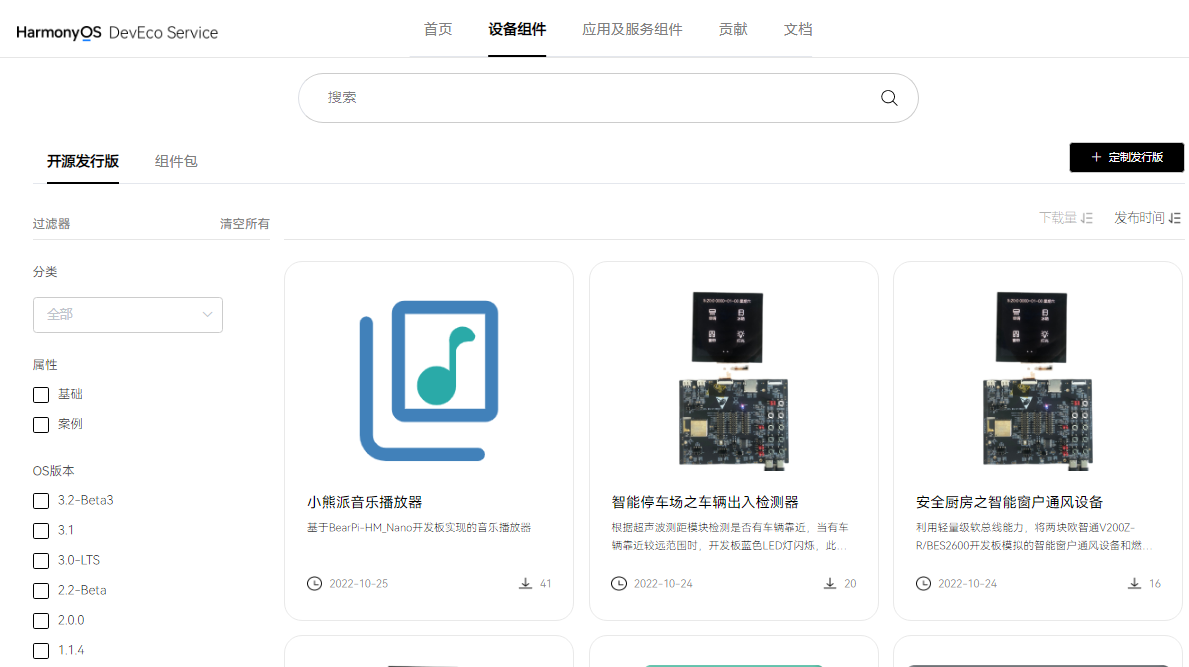Viewport: 1189px width, 667px height.
Task: Enable the 基础 filter checkbox
Action: point(40,394)
